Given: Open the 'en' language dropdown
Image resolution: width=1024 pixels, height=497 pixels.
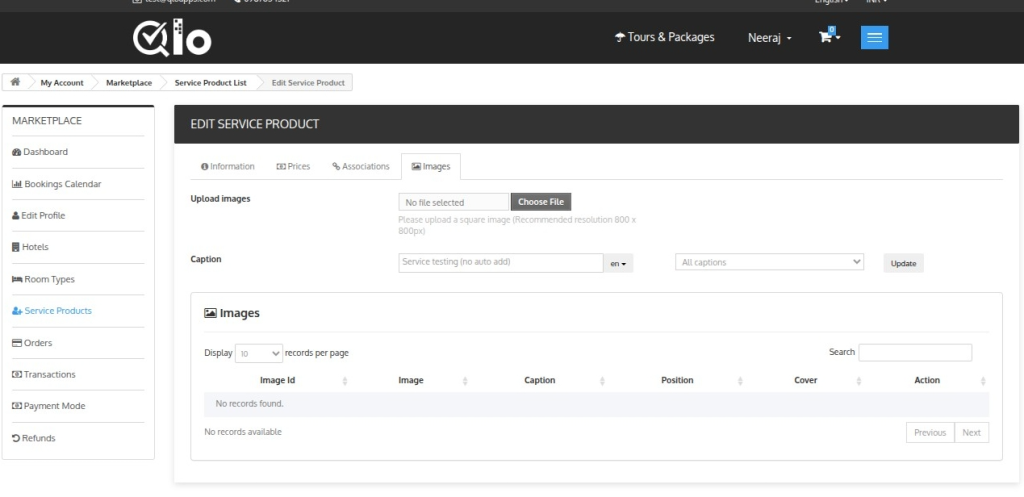Looking at the screenshot, I should pos(618,264).
